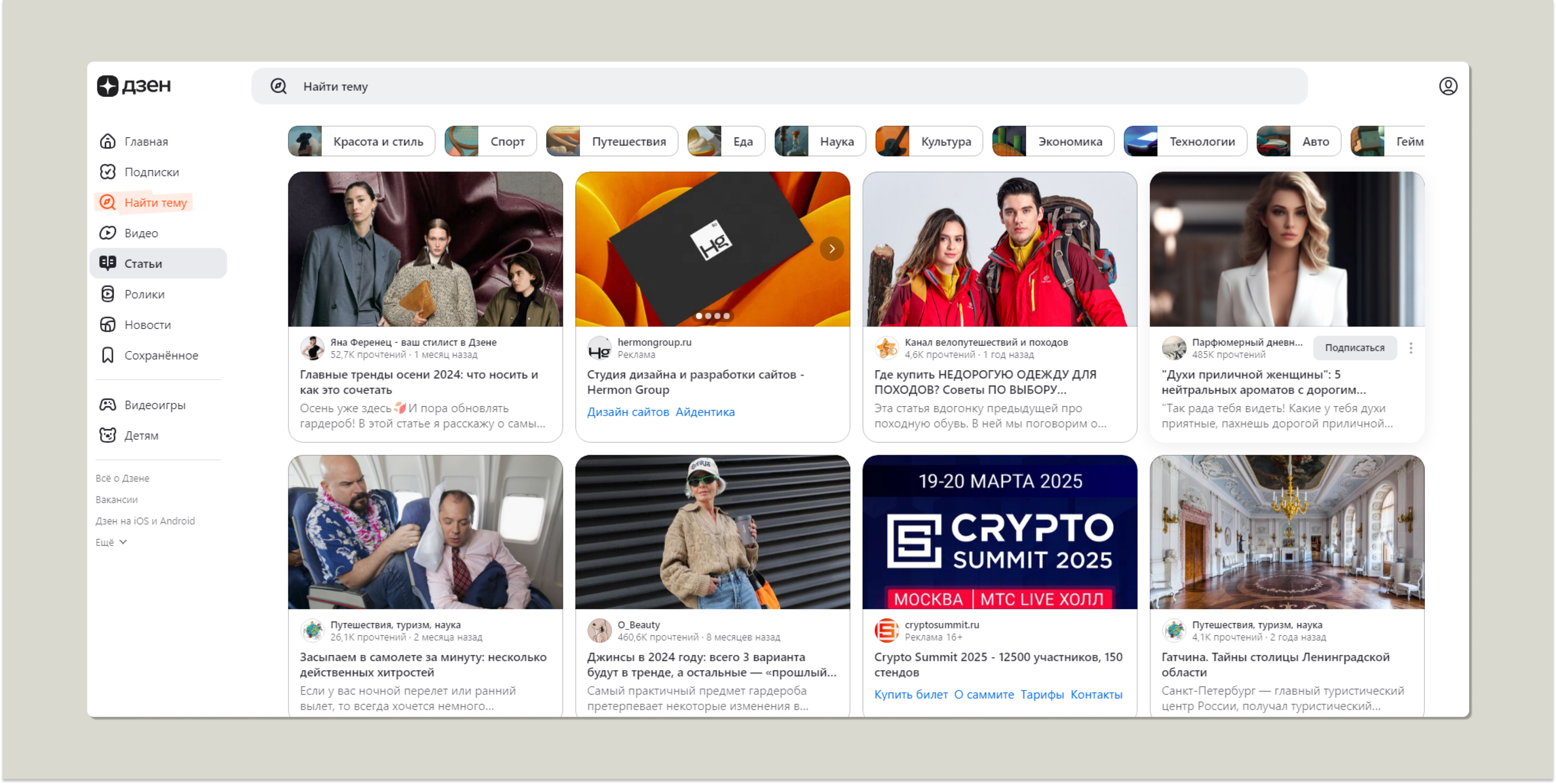Click the Найти тему search field
This screenshot has height=784, width=1556.
pyautogui.click(x=779, y=86)
